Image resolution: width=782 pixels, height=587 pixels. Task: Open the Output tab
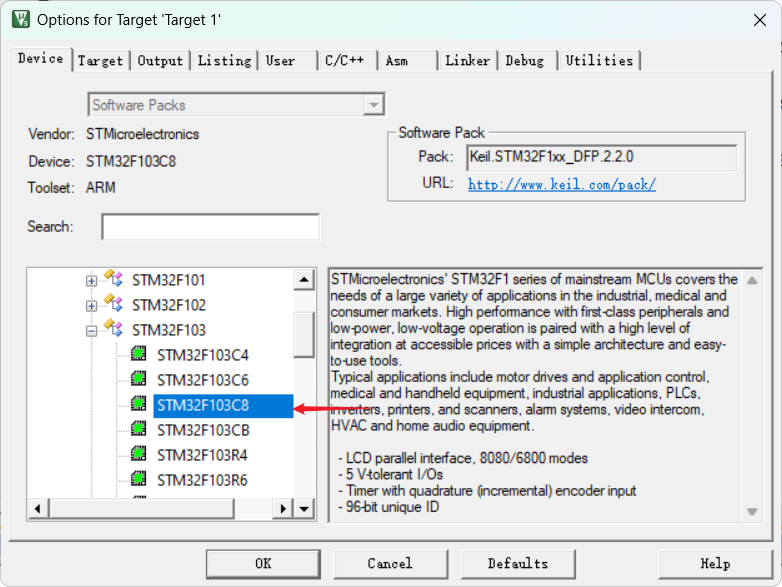point(160,61)
